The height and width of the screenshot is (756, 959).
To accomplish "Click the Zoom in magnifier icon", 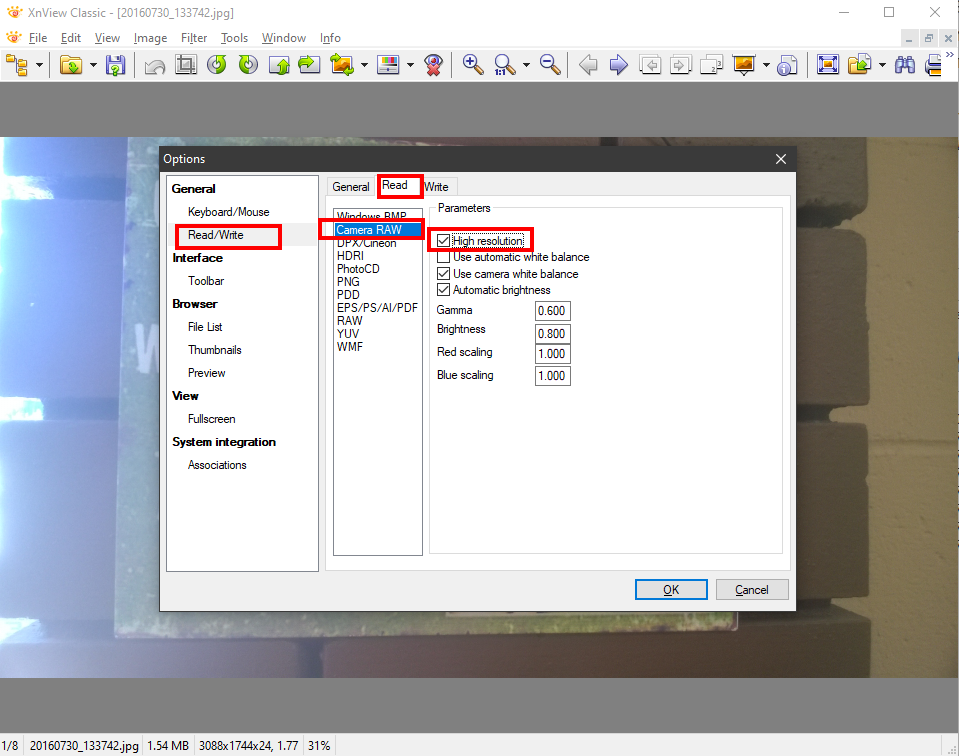I will [473, 66].
